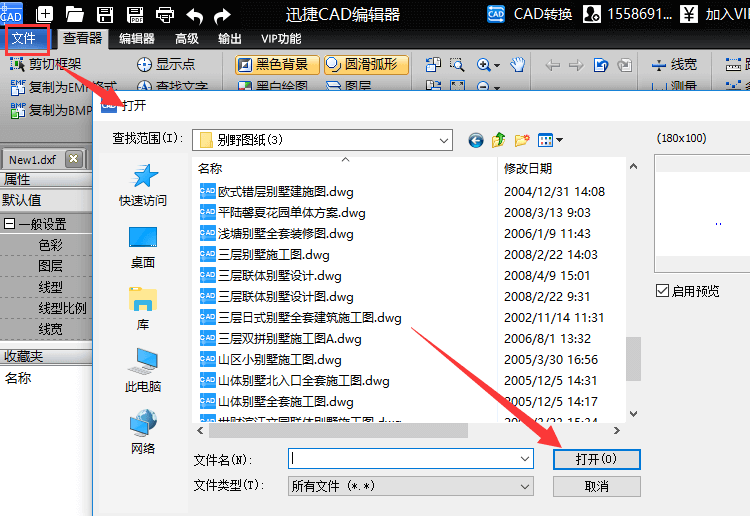Select the pan hand tool
This screenshot has height=516, width=750.
(518, 65)
